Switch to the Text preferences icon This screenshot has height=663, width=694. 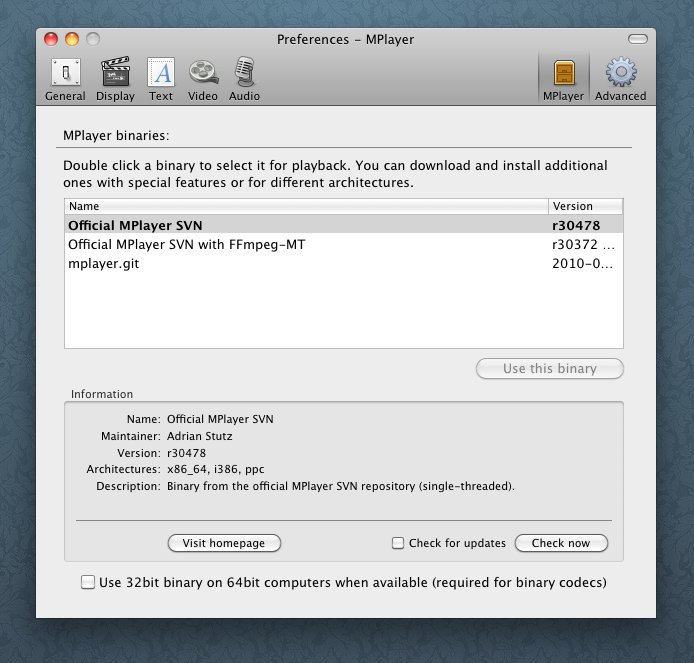161,79
